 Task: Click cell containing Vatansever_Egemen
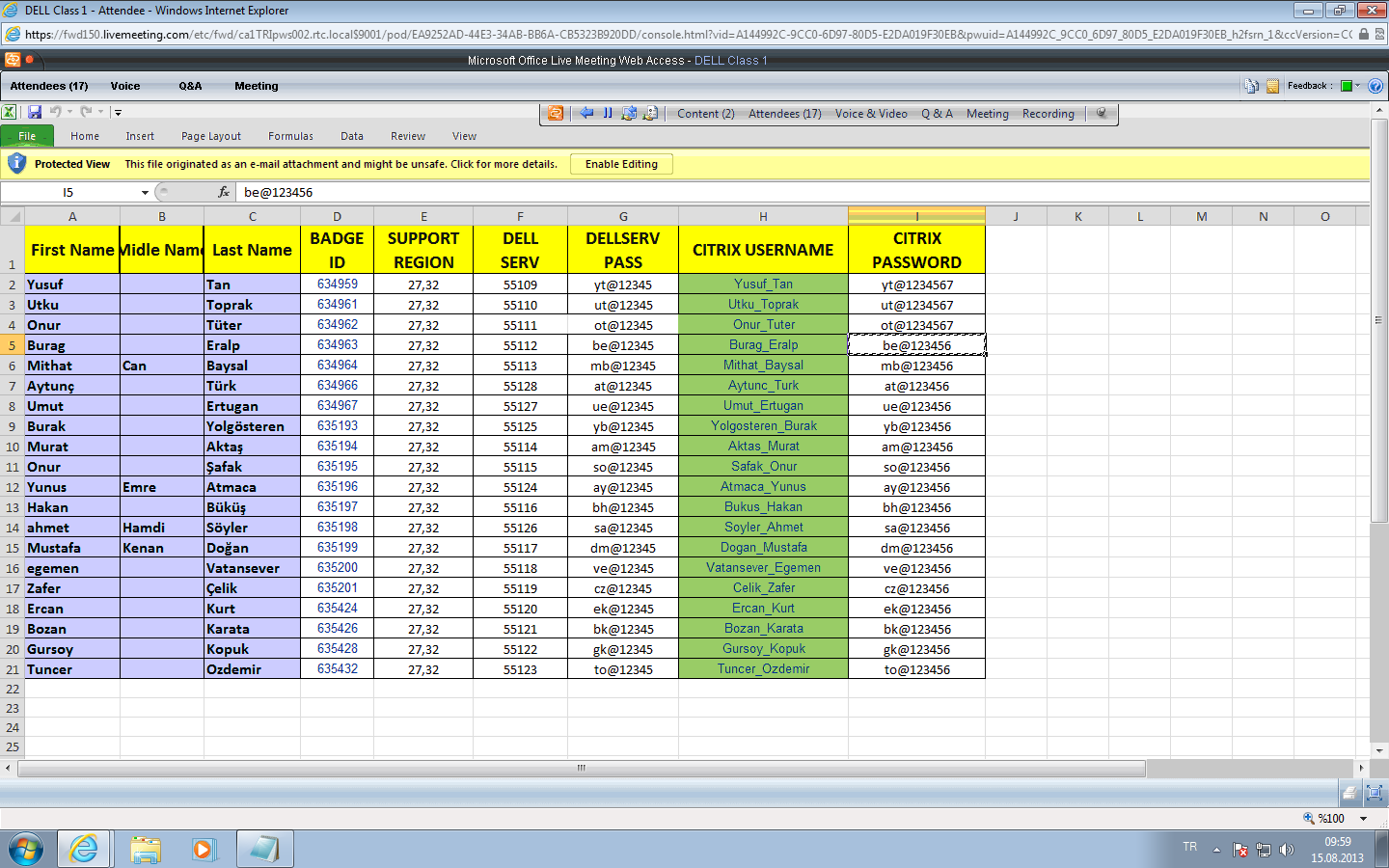tap(763, 568)
